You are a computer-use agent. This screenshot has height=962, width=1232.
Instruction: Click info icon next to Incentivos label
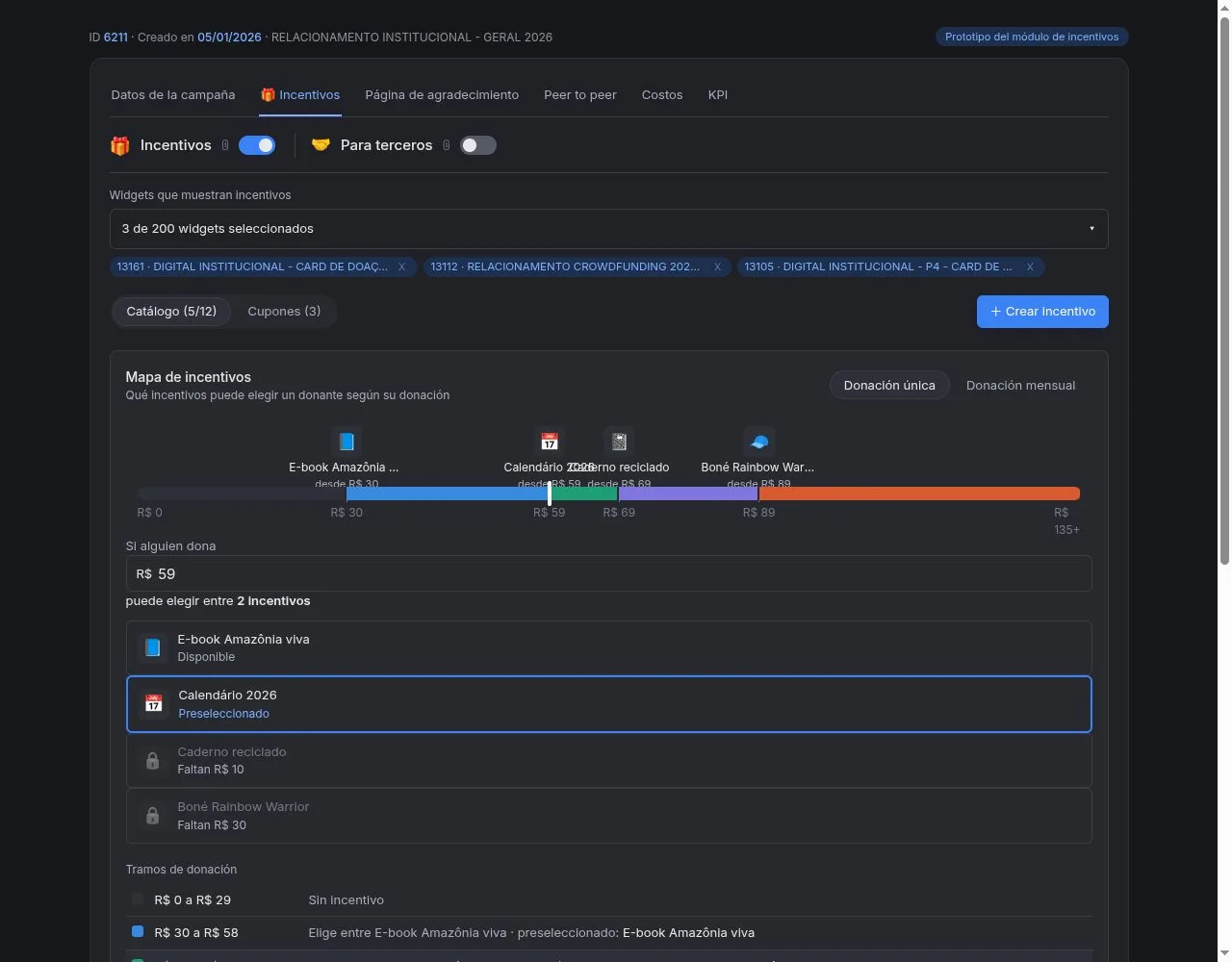click(225, 145)
